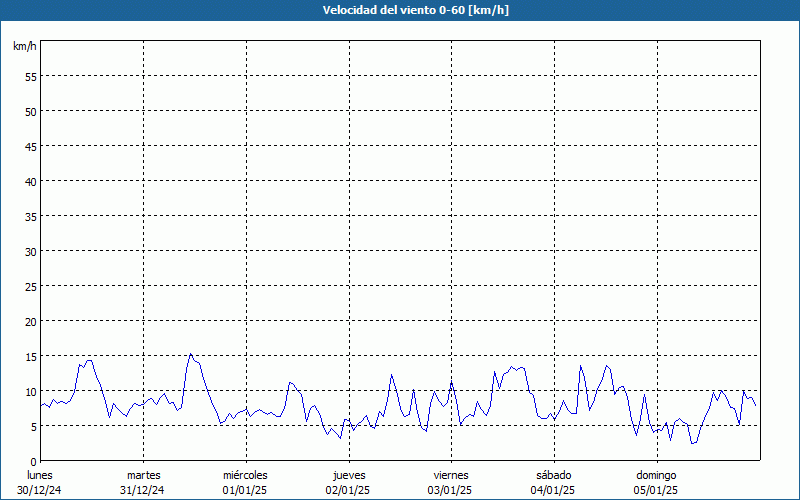Click the 31/12/24 date label
Screen dimensions: 800x500
click(x=143, y=490)
